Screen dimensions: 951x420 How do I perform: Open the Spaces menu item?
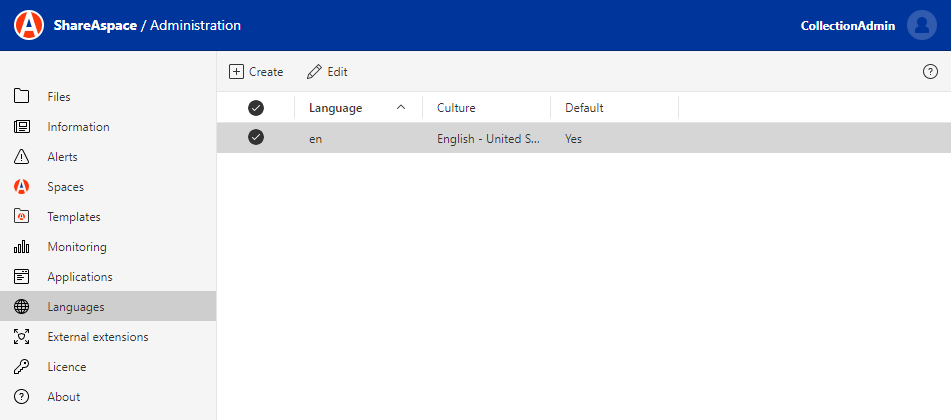(x=66, y=187)
